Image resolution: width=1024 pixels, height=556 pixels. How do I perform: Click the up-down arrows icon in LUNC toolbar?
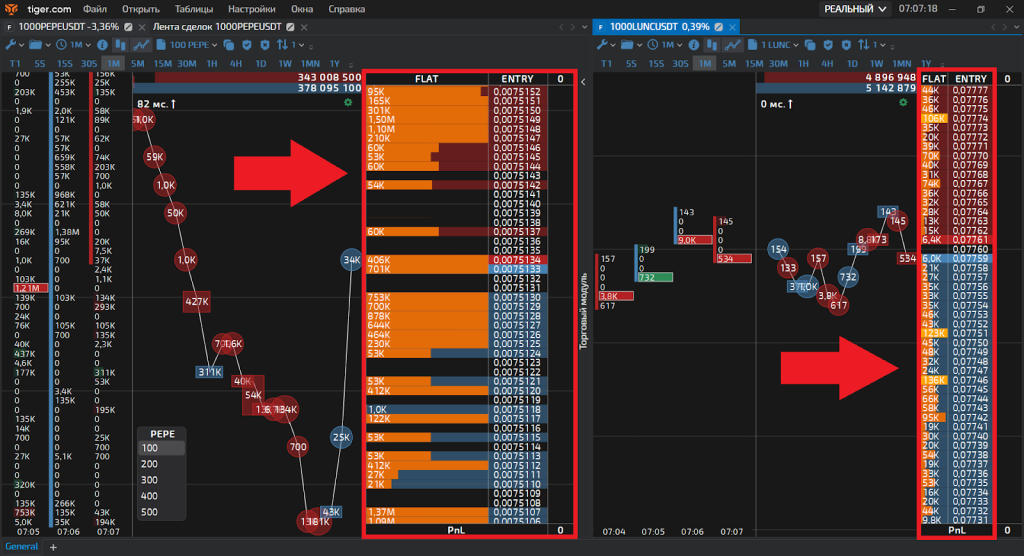864,45
